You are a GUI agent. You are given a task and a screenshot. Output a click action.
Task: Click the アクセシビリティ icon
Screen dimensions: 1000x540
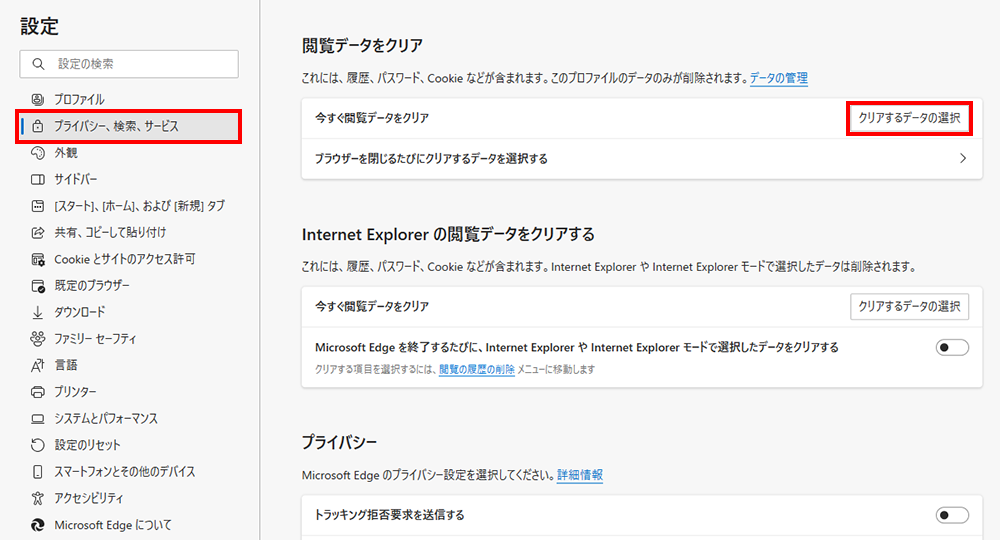38,498
